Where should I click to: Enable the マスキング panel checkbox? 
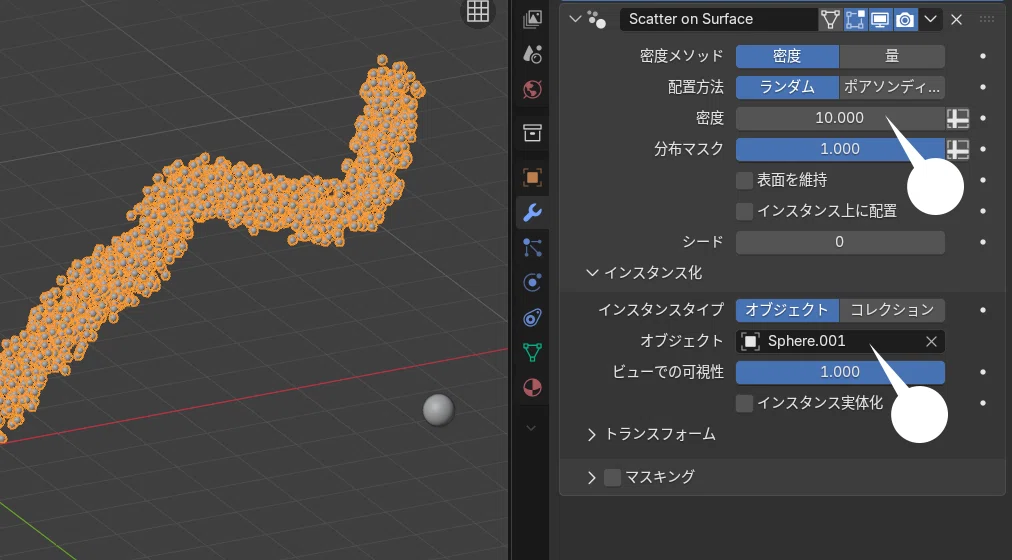[x=612, y=477]
